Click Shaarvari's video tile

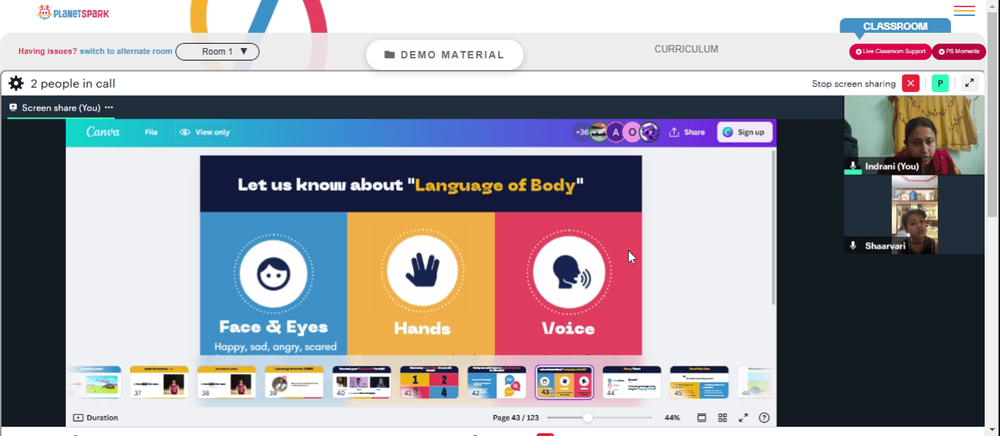[x=914, y=215]
